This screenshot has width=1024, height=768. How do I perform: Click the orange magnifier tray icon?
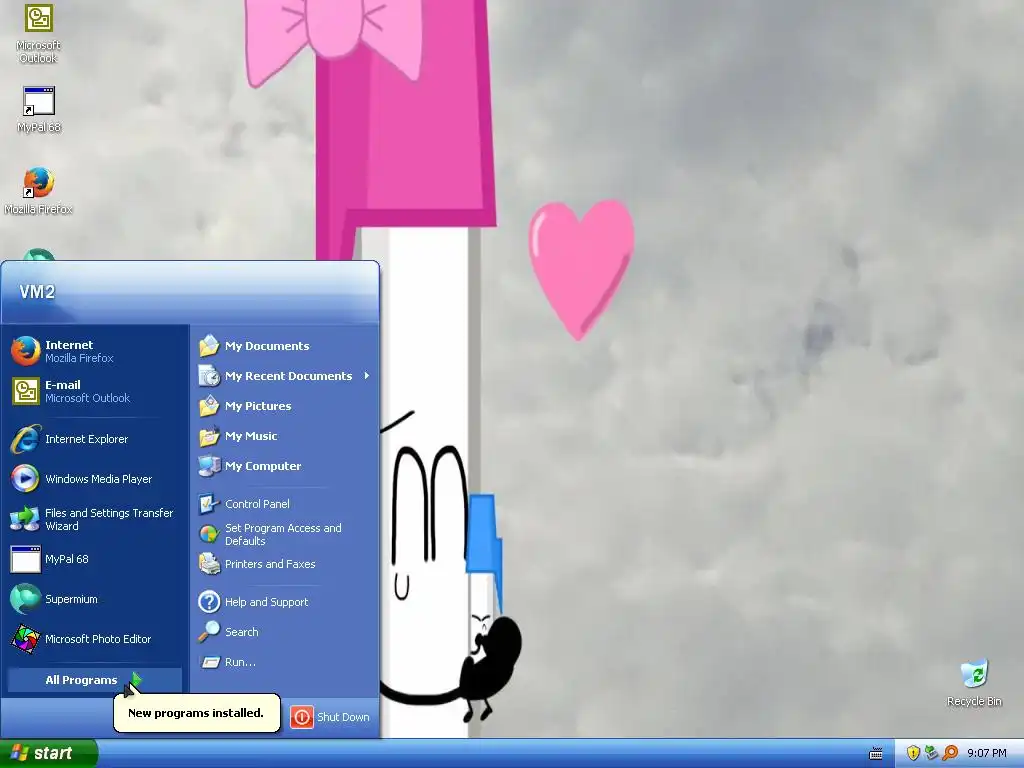950,753
